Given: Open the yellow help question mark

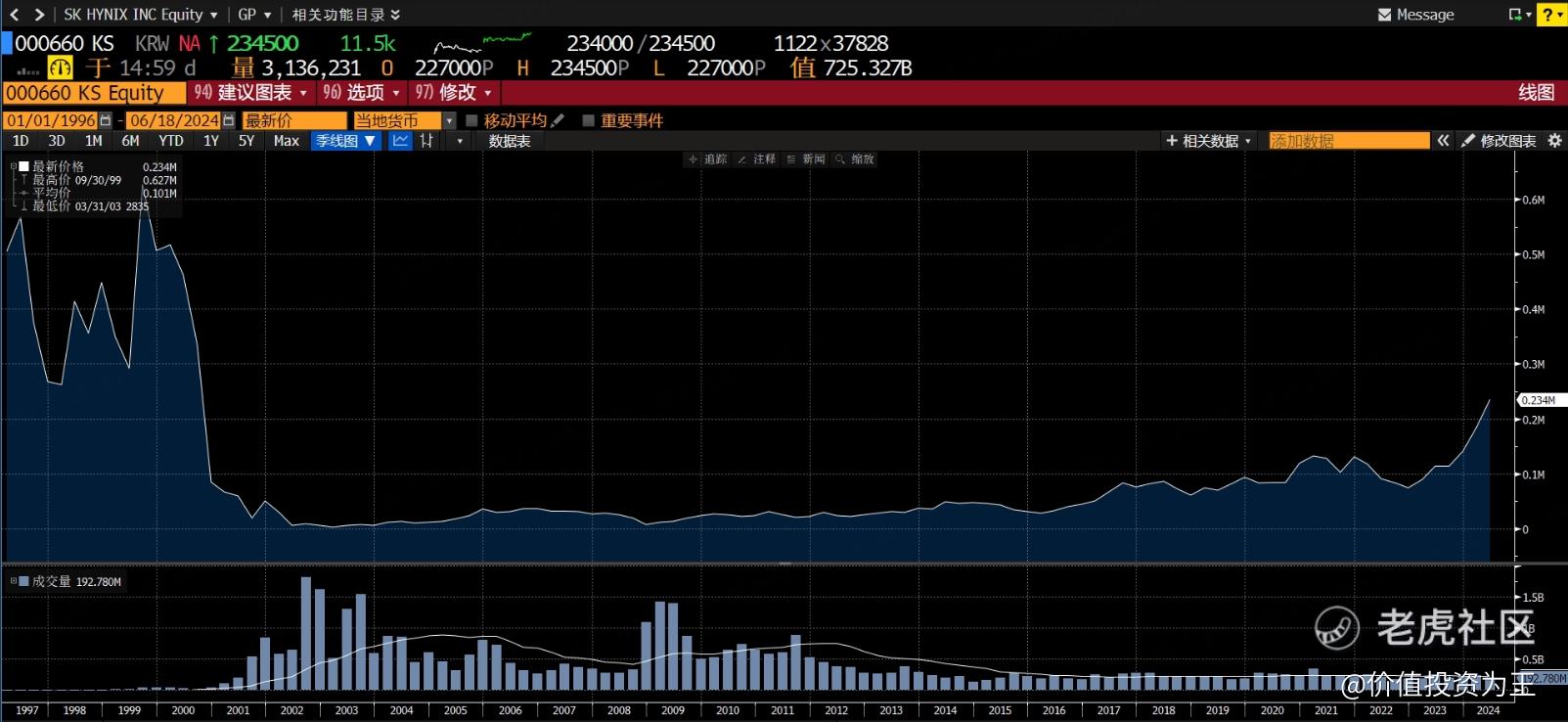Looking at the screenshot, I should coord(1551,15).
